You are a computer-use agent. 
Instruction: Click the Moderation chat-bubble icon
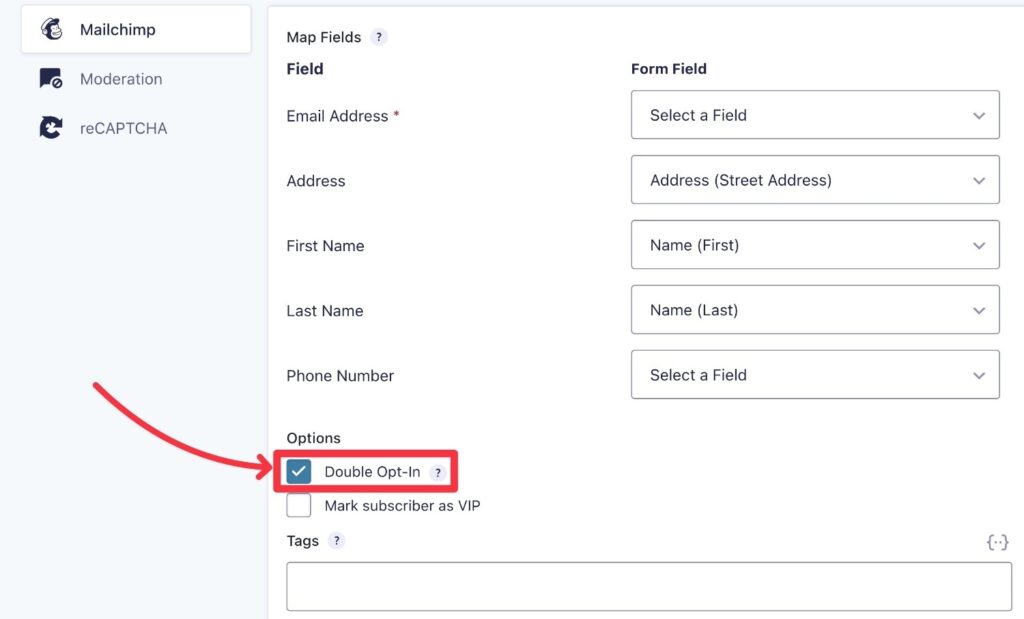[x=51, y=78]
